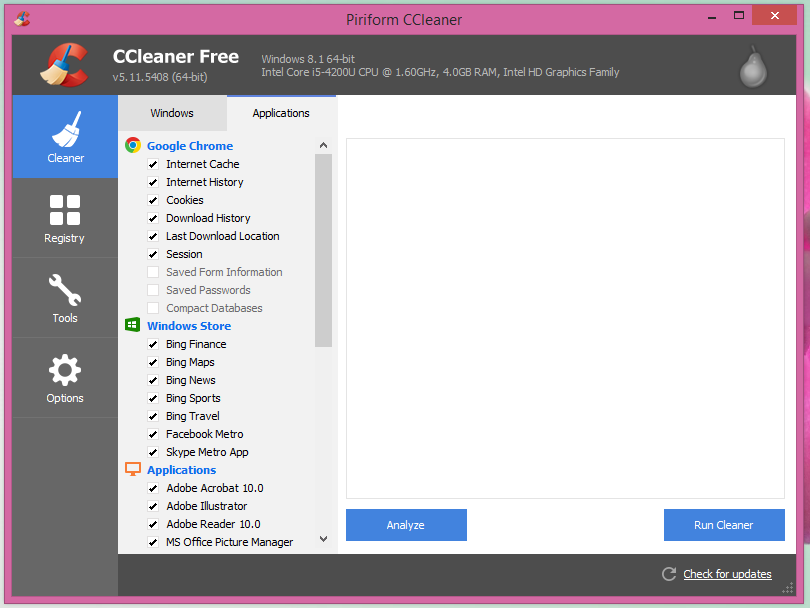
Task: Open the Check for updates link
Action: click(x=727, y=574)
